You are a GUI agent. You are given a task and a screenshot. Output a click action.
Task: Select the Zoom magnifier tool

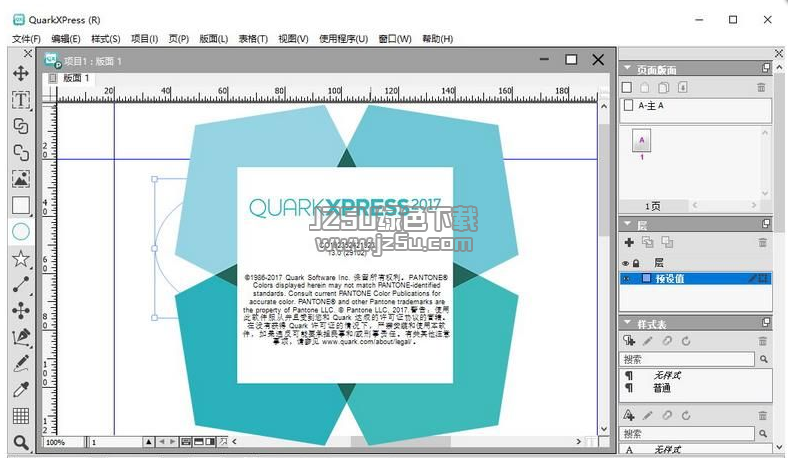coord(21,442)
